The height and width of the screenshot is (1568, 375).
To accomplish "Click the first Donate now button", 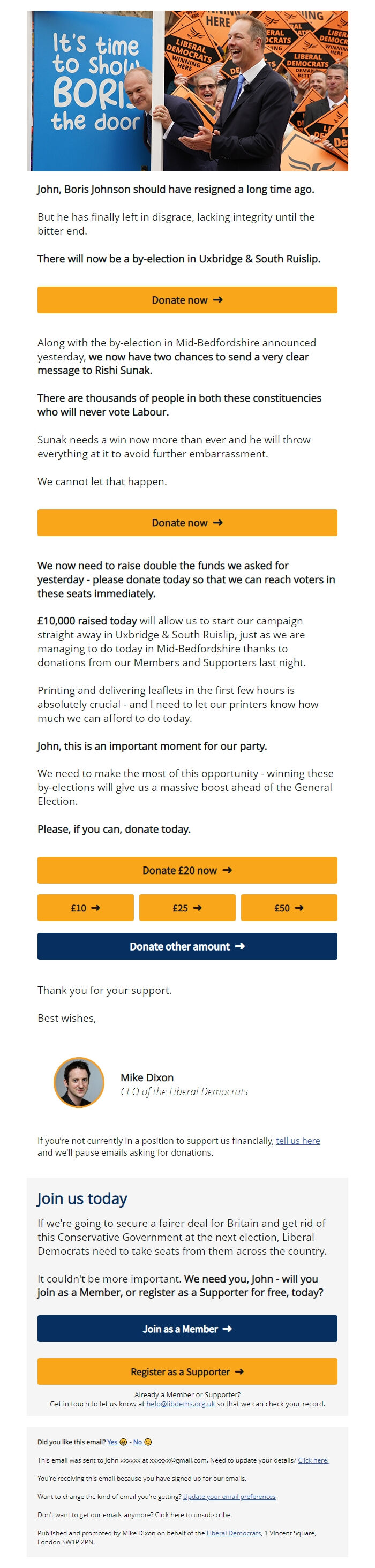I will coord(187,300).
